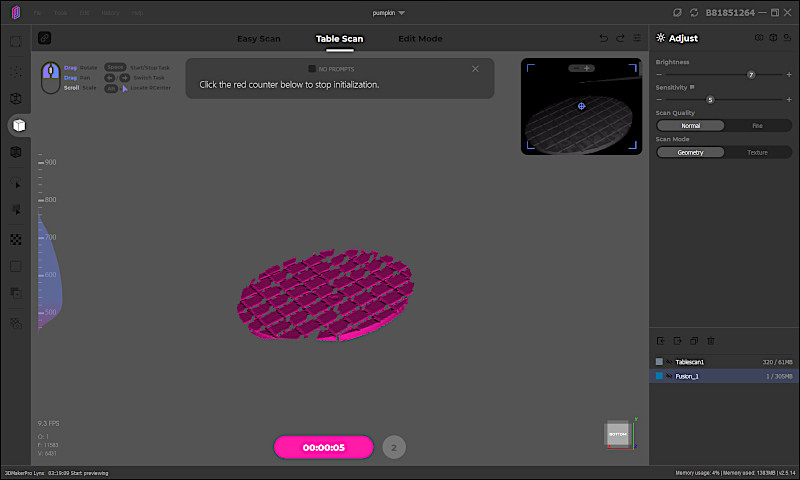The image size is (800, 480).
Task: Click the overlapping layers icon in the sidebar
Action: pos(16,293)
